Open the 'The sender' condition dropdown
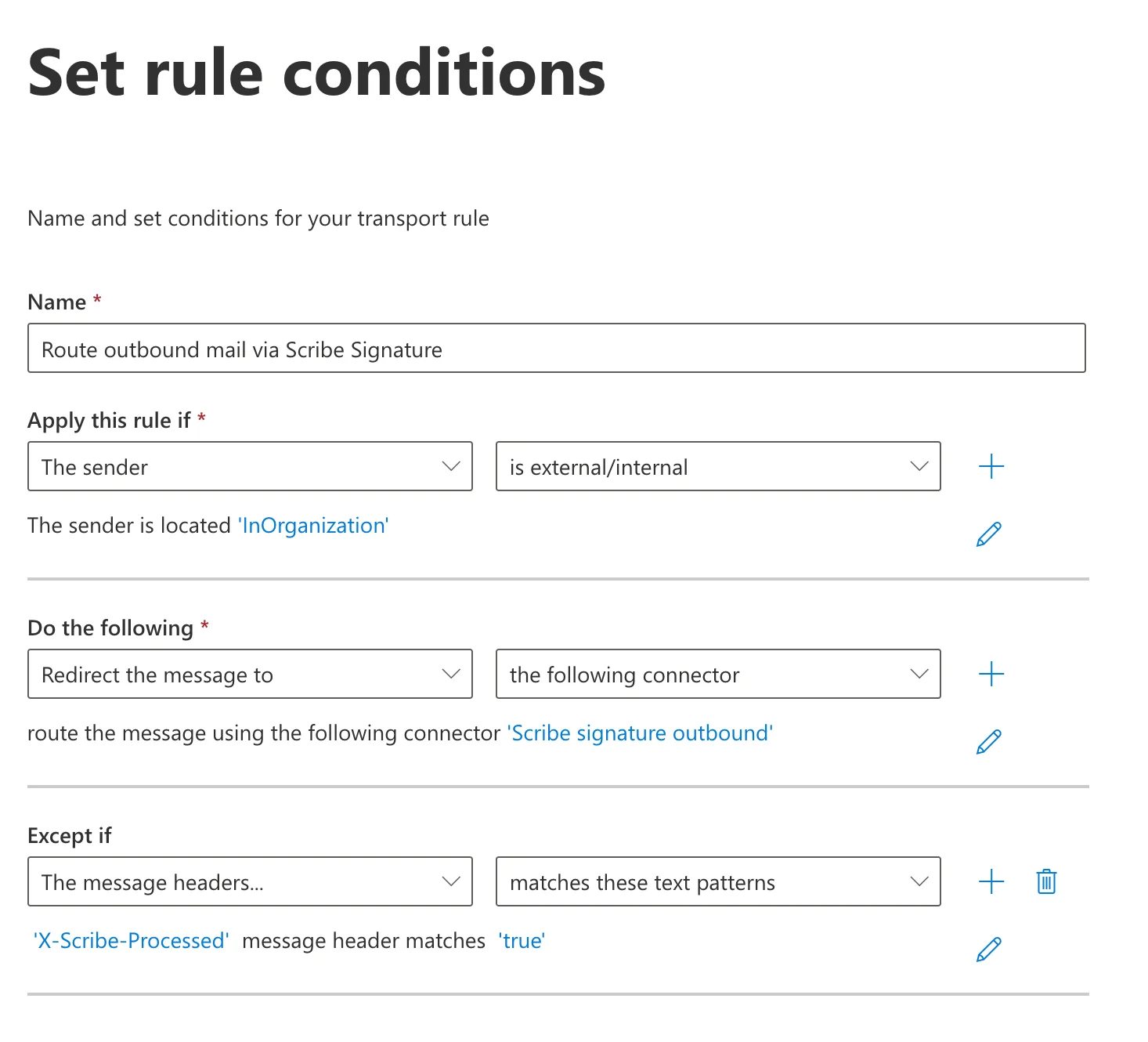 (x=250, y=467)
